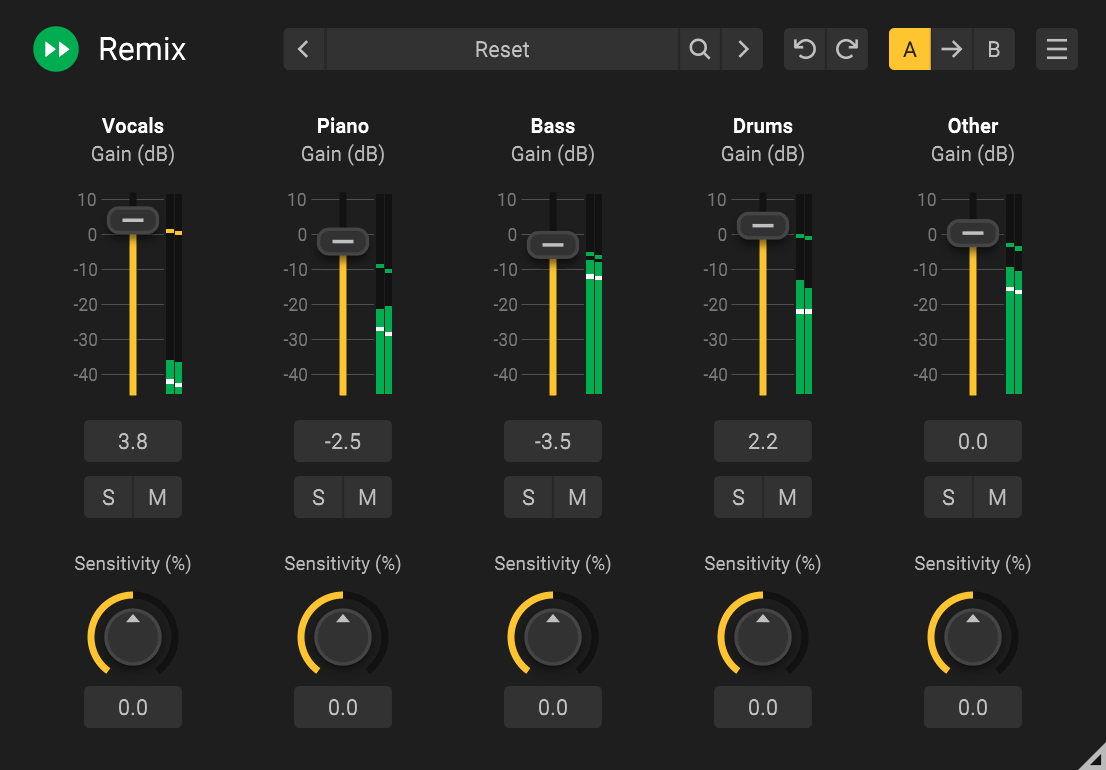Switch to the B comparison state
Screen dimensions: 1106x770
pyautogui.click(x=994, y=49)
